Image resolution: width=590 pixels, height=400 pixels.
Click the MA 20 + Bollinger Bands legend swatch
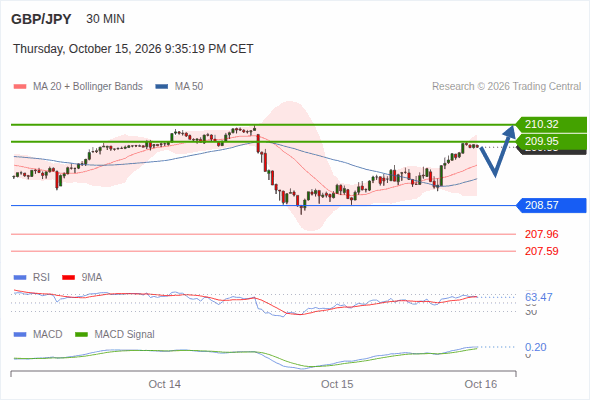(x=20, y=87)
